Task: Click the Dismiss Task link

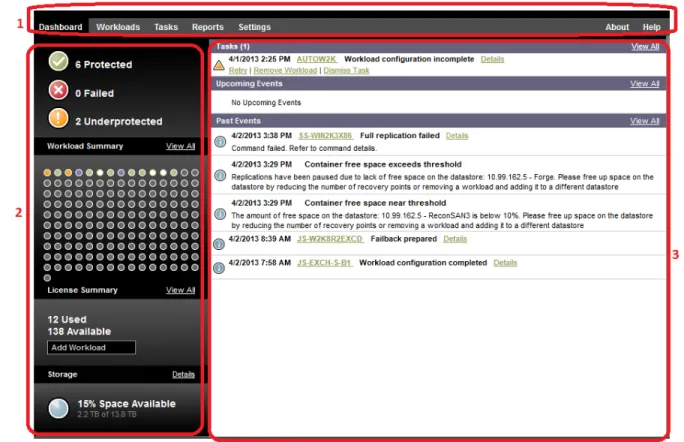Action: pyautogui.click(x=346, y=70)
